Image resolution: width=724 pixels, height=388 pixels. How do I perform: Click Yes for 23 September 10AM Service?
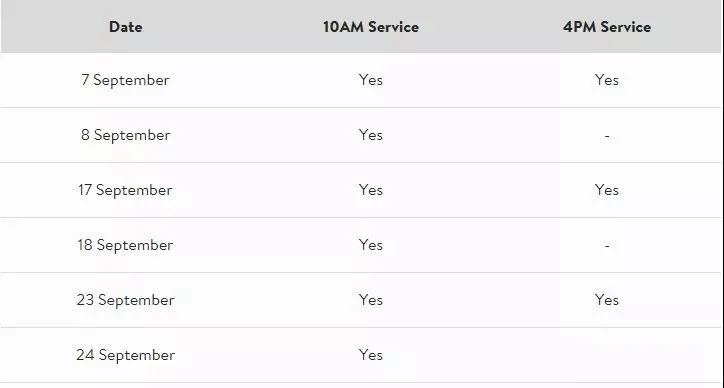[x=371, y=300]
